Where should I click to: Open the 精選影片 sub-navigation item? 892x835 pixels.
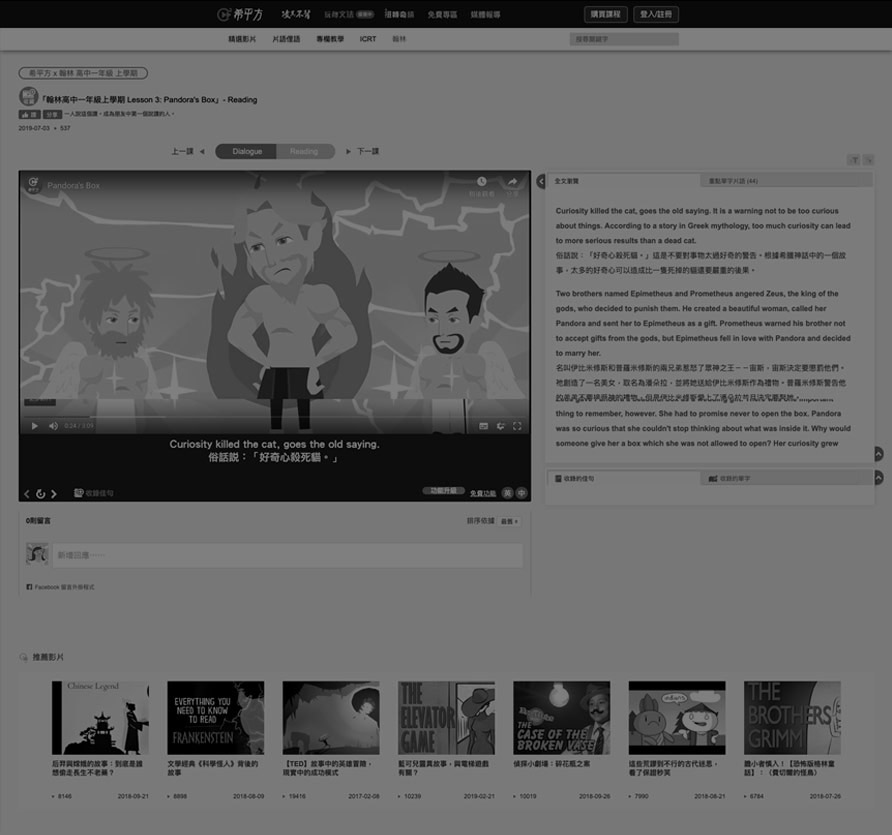[x=242, y=39]
